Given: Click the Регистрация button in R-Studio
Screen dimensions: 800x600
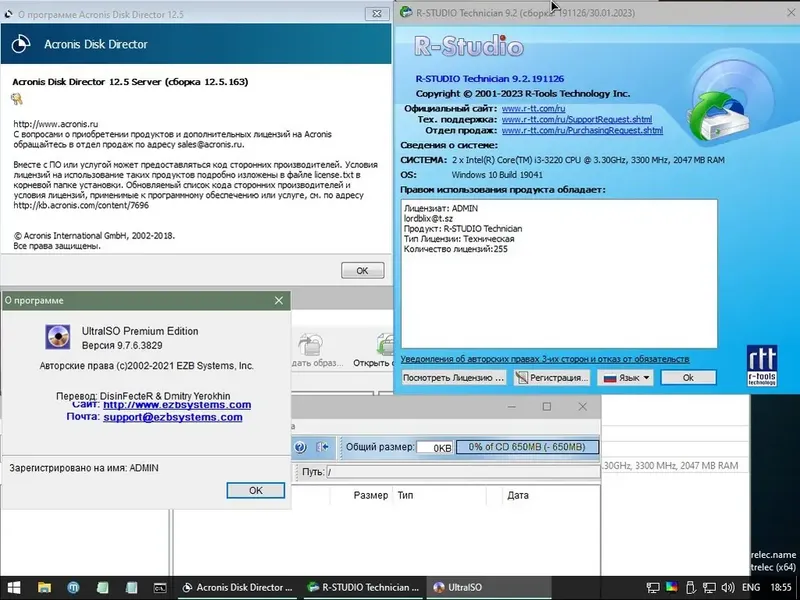Looking at the screenshot, I should [x=553, y=376].
